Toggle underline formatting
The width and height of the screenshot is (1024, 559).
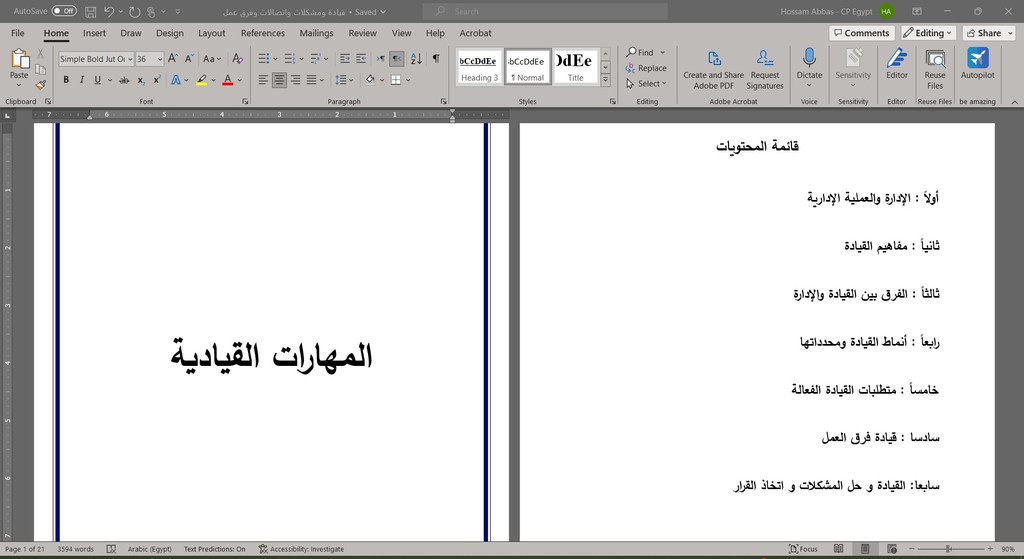[97, 80]
